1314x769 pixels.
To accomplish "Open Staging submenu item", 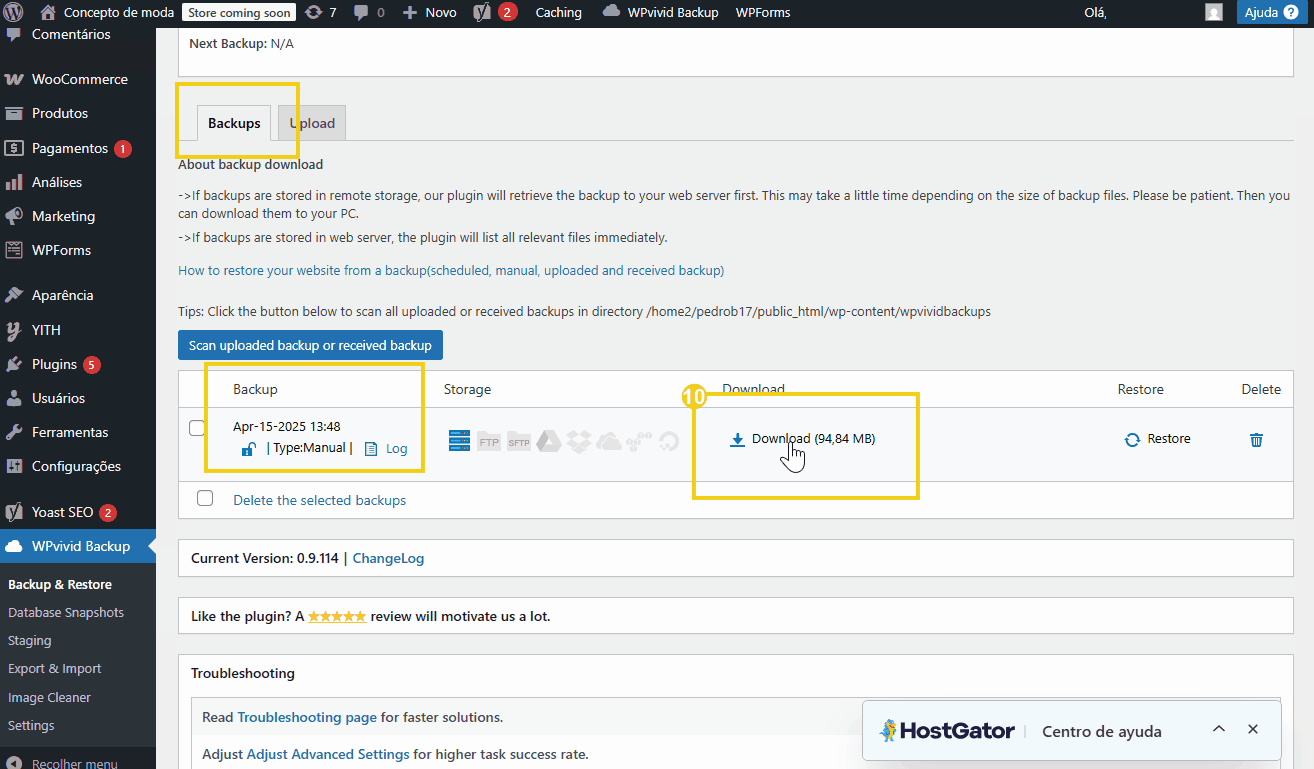I will click(x=30, y=640).
